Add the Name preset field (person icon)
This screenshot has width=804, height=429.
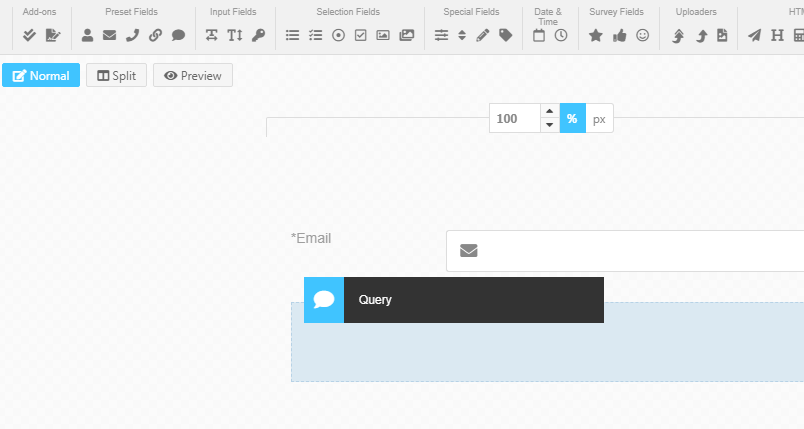click(87, 35)
